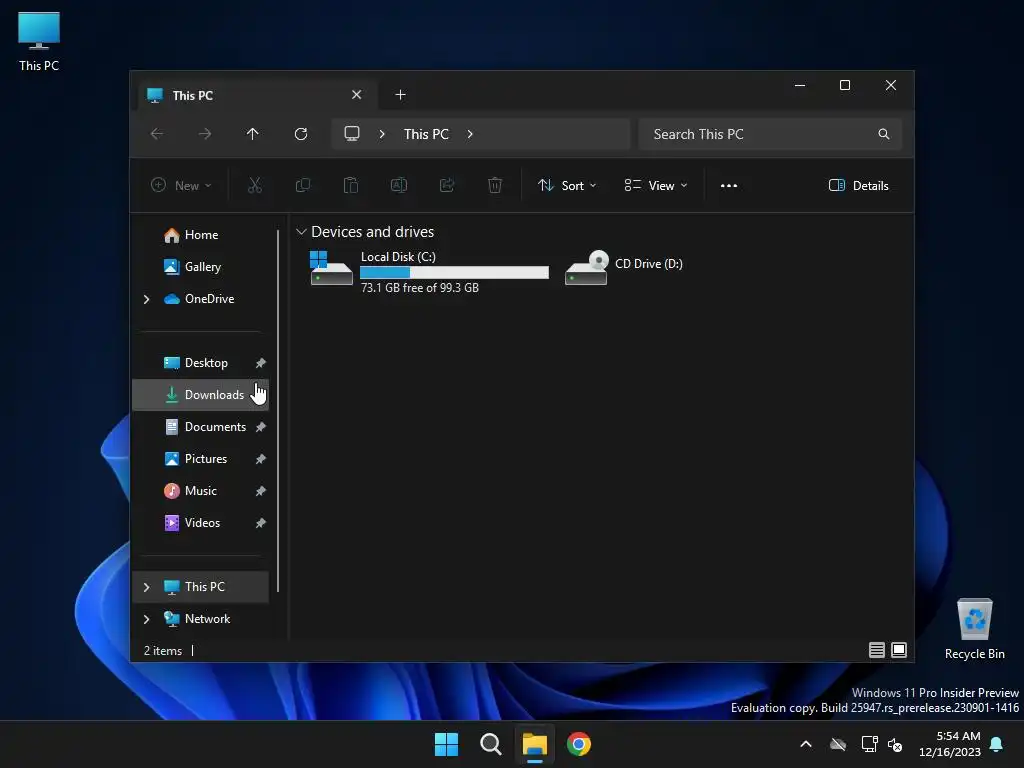
Task: Click the Copy icon in toolbar
Action: pos(303,185)
